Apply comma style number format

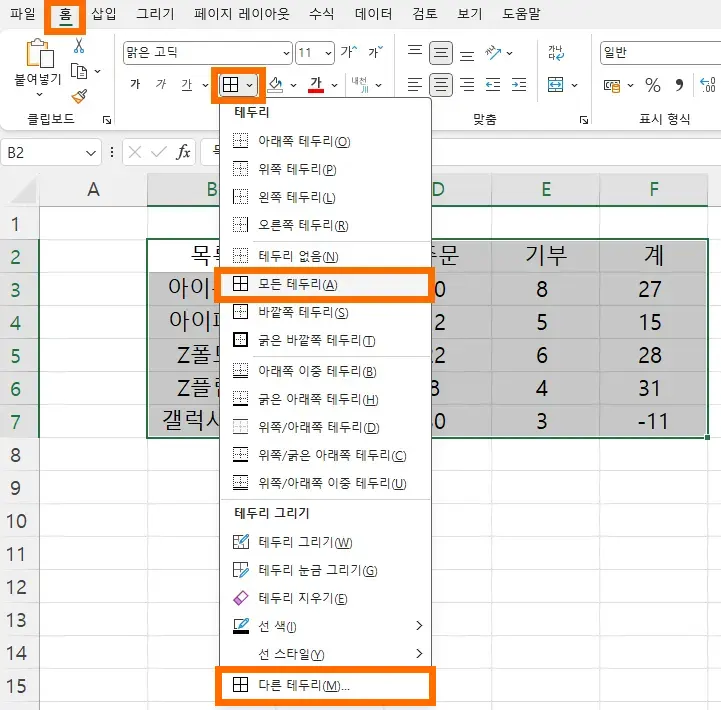tap(679, 85)
